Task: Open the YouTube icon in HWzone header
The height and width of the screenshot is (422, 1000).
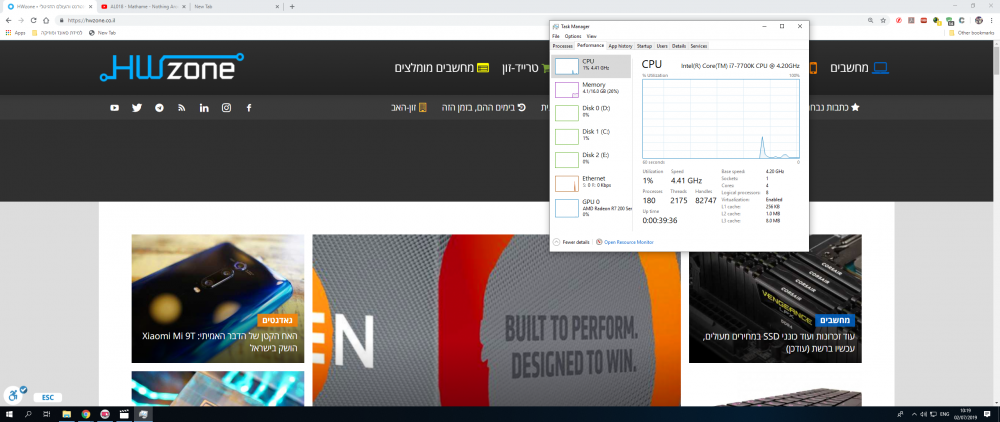Action: tap(114, 108)
